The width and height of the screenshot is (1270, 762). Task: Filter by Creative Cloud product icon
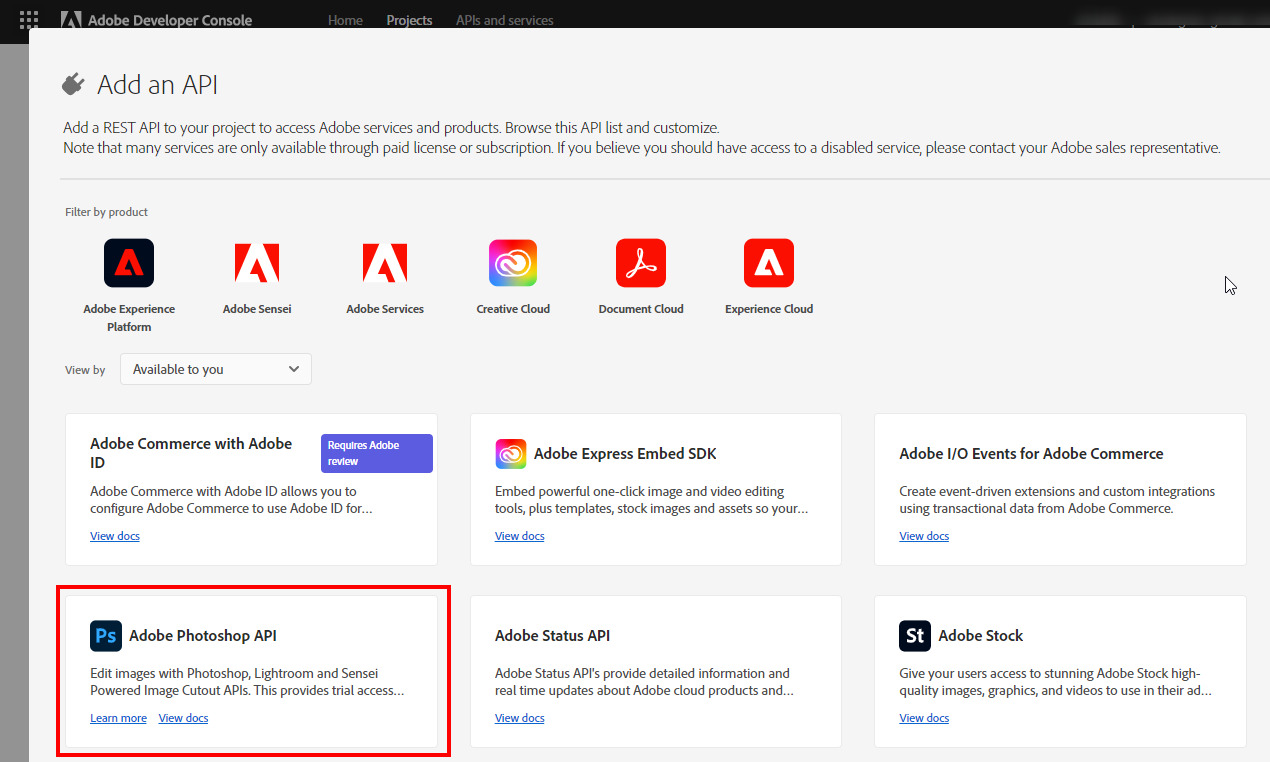(513, 264)
